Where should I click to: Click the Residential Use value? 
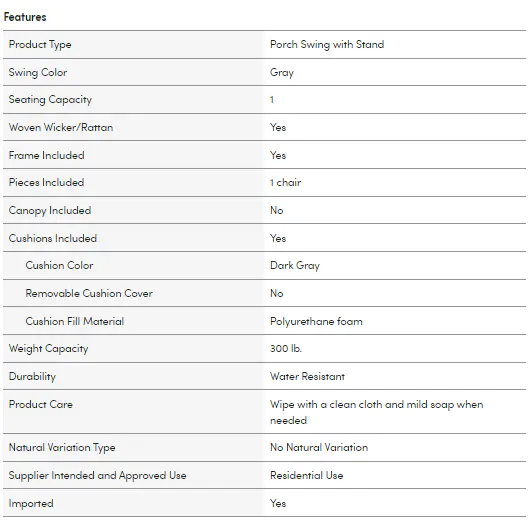(307, 475)
